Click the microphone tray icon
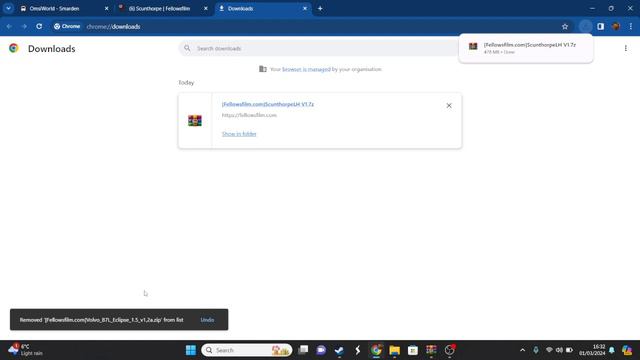This screenshot has height=360, width=640. [x=536, y=350]
